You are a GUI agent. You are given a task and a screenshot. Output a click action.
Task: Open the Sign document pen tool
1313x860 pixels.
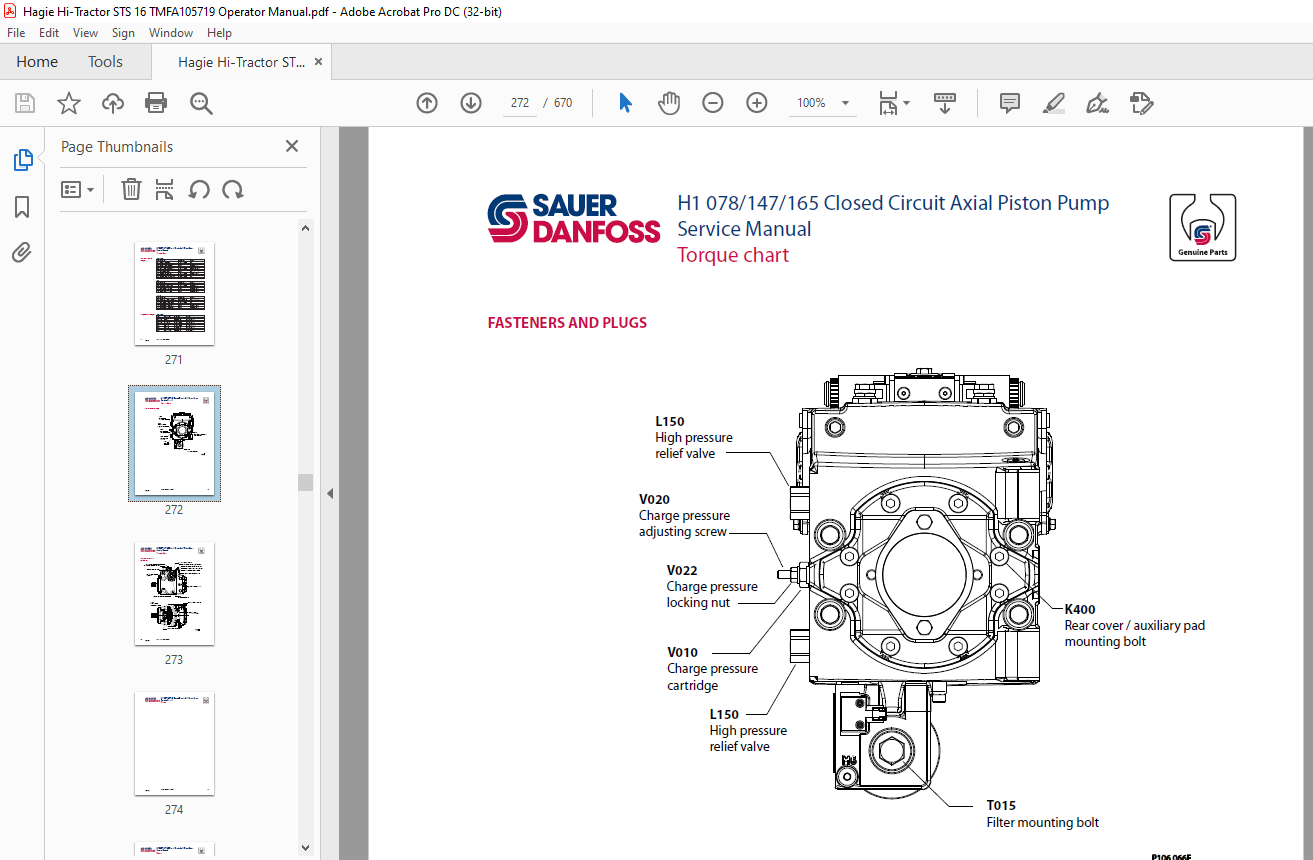coord(1098,103)
